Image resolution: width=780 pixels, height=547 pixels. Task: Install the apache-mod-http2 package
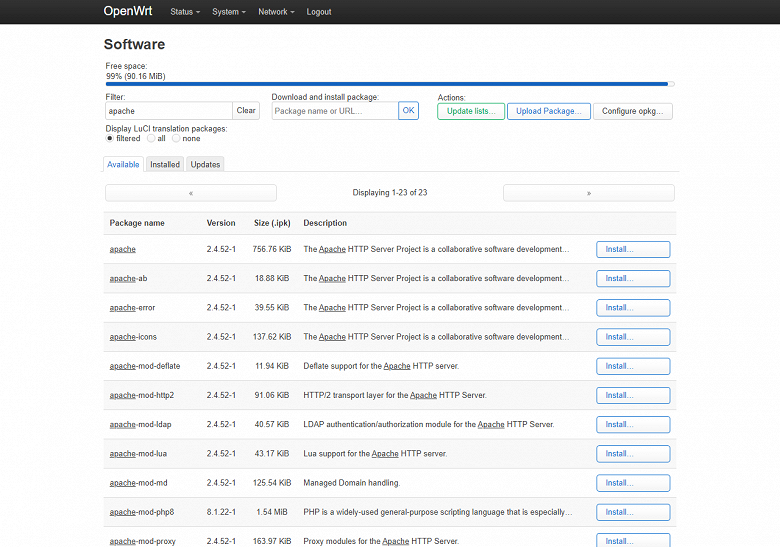point(633,395)
